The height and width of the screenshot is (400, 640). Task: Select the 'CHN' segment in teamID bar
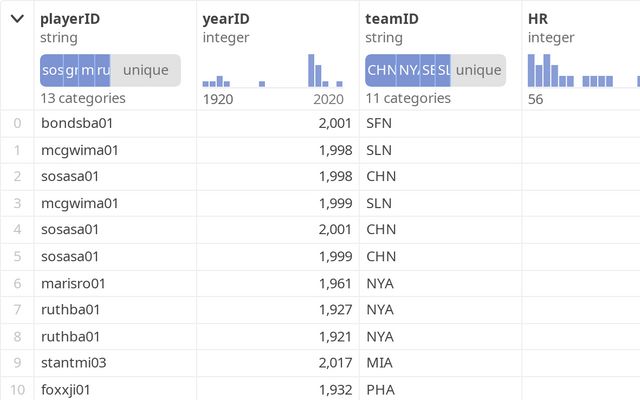(x=381, y=70)
